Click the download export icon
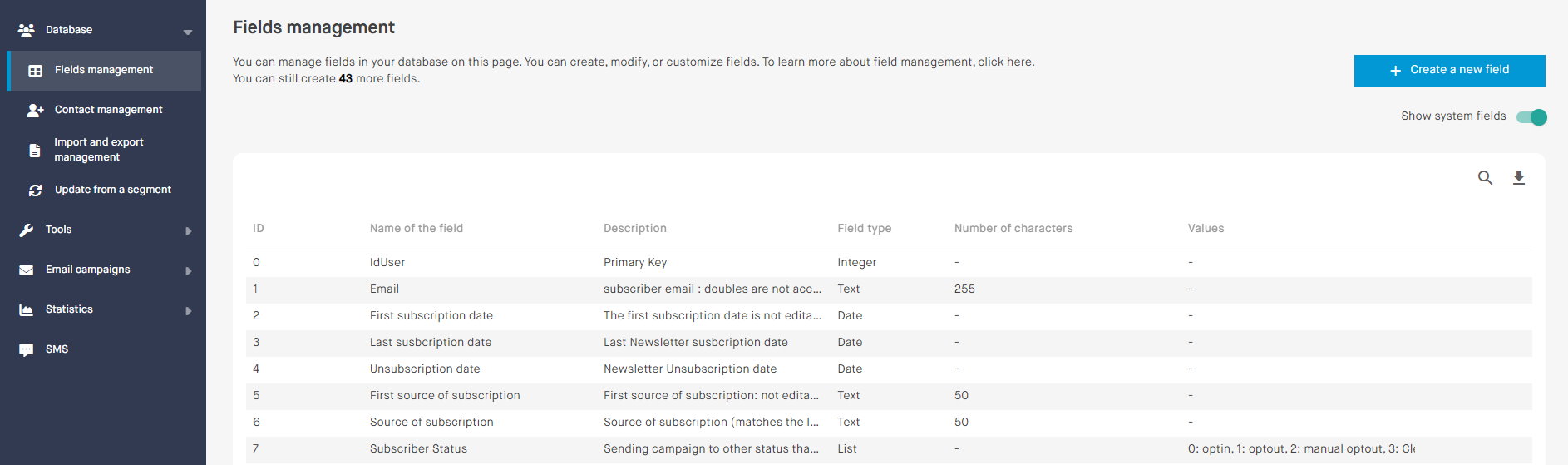This screenshot has height=465, width=1568. pyautogui.click(x=1518, y=178)
